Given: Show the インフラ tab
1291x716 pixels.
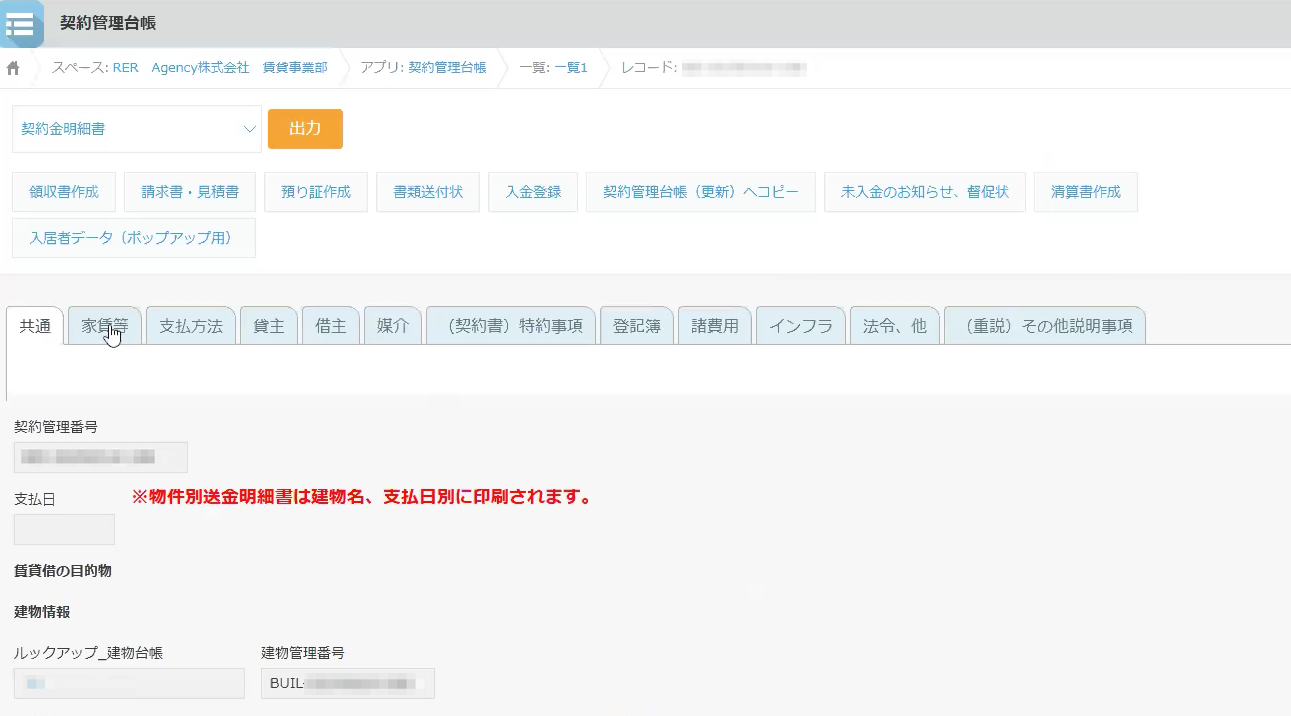Looking at the screenshot, I should pyautogui.click(x=801, y=326).
